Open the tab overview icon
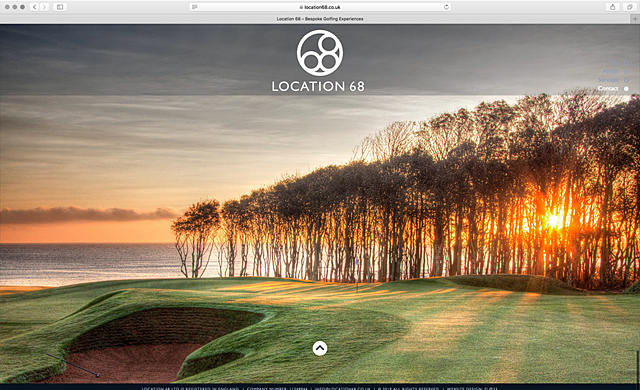640x390 pixels. coord(629,7)
